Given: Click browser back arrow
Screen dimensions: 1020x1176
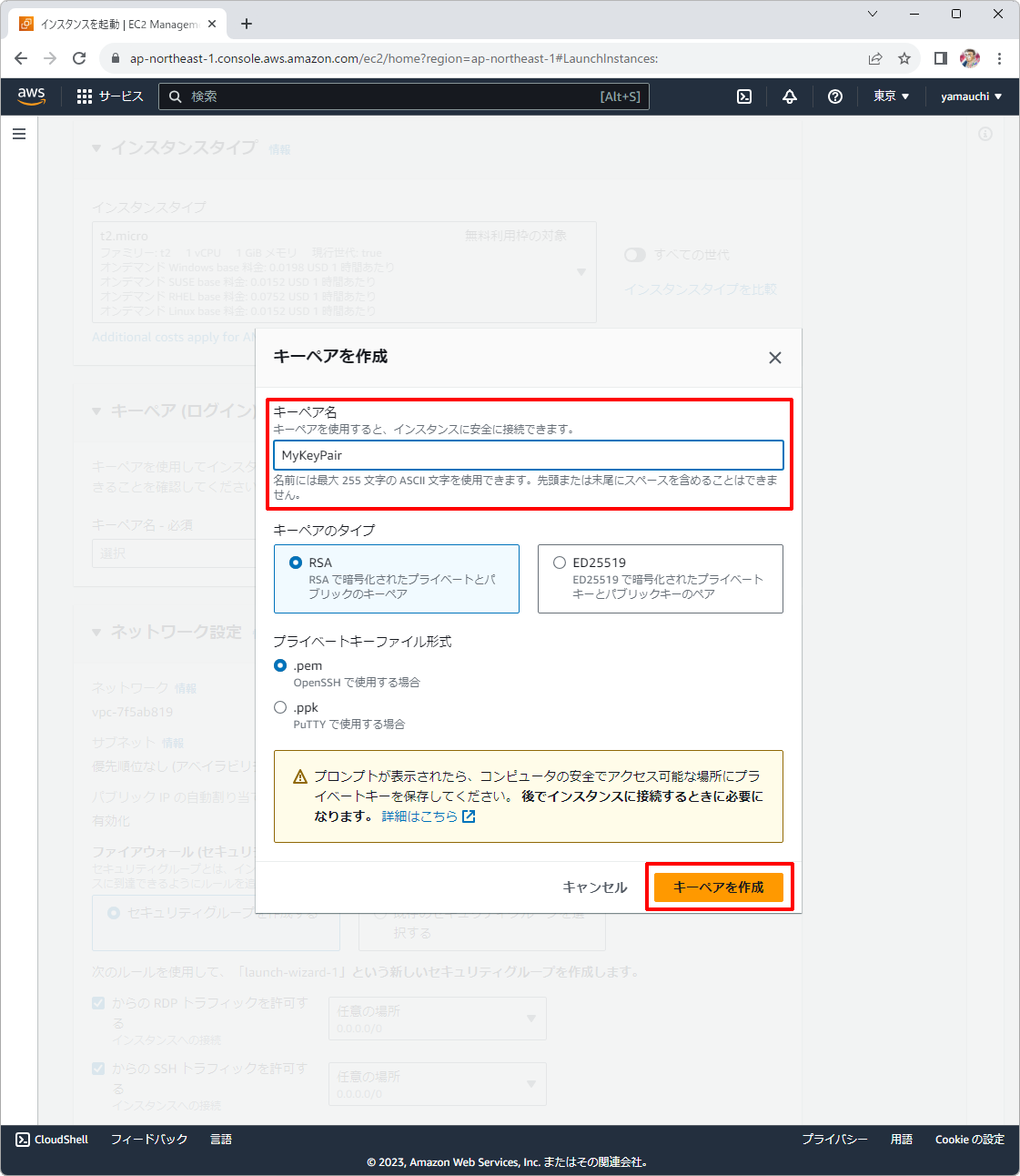Looking at the screenshot, I should pos(21,58).
